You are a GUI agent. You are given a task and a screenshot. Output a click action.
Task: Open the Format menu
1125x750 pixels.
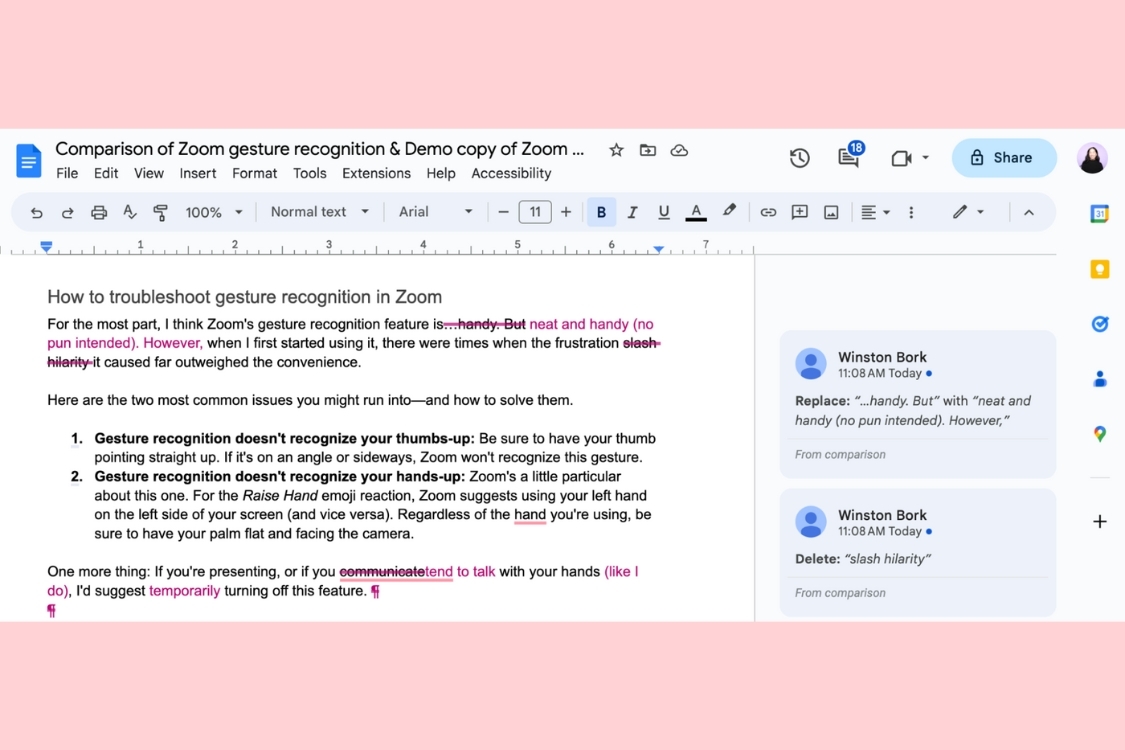[x=254, y=174]
